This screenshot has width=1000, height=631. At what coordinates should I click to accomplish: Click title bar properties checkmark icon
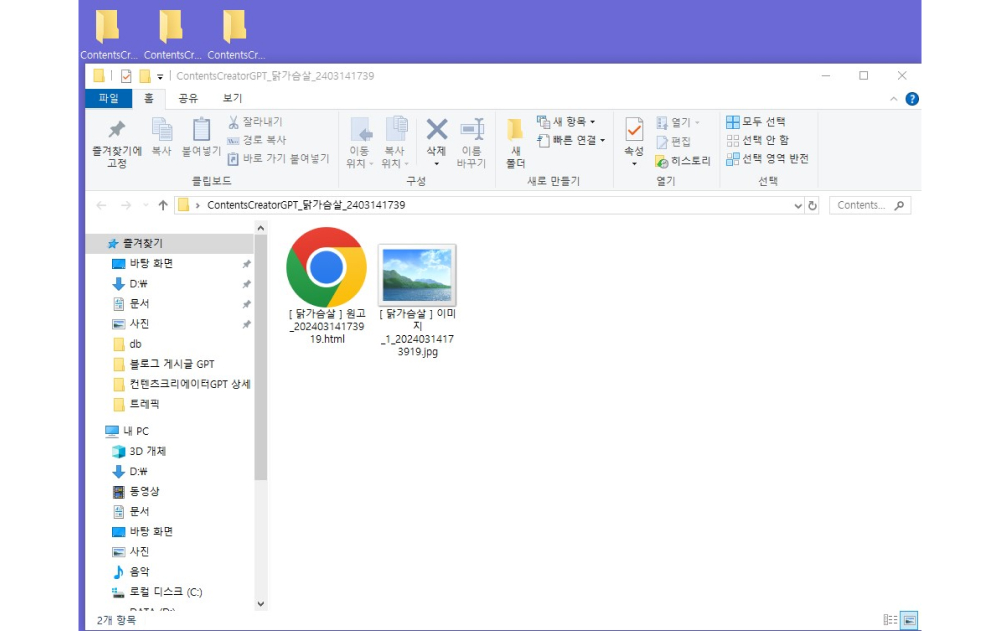tap(126, 76)
